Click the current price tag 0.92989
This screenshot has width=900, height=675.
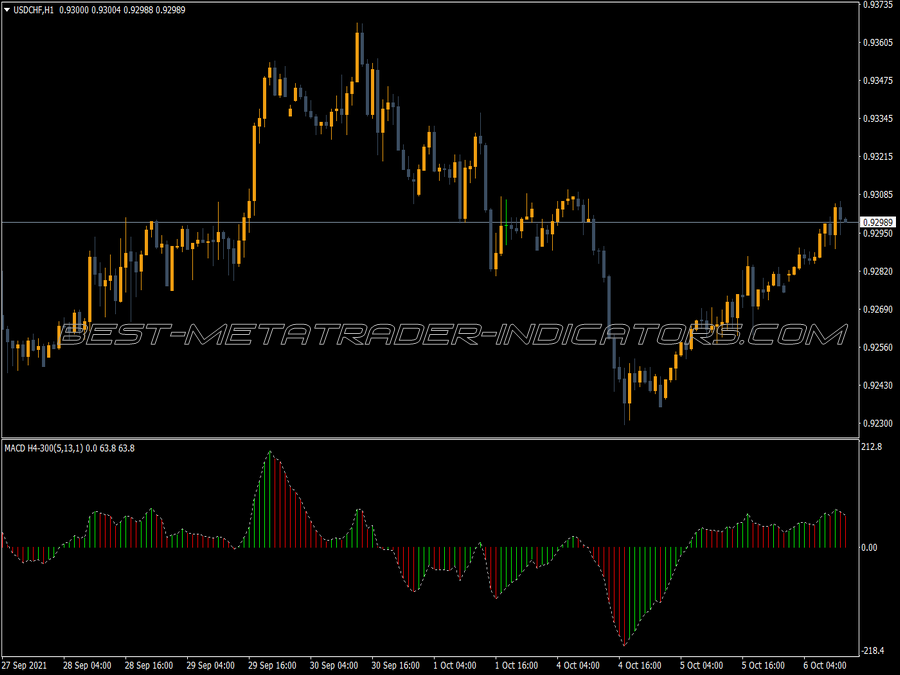pyautogui.click(x=878, y=222)
